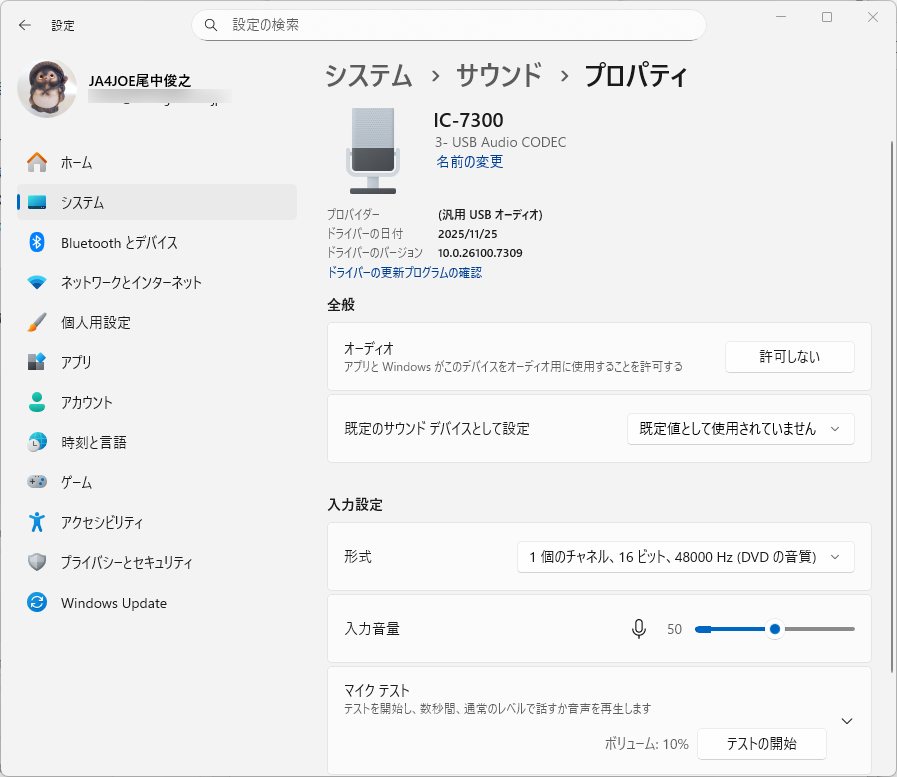Minimize the Settings window

click(x=781, y=17)
